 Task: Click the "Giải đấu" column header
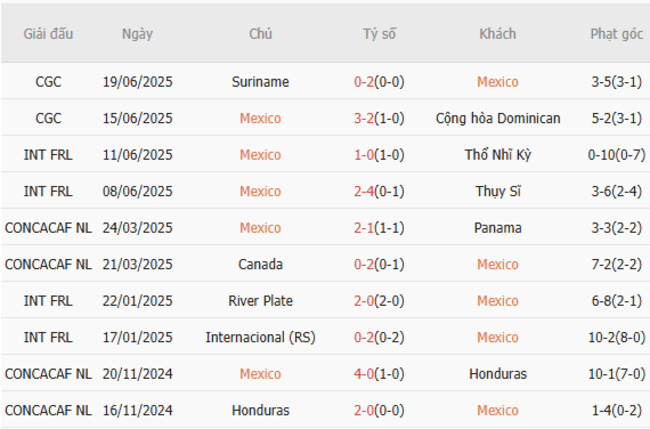click(47, 34)
